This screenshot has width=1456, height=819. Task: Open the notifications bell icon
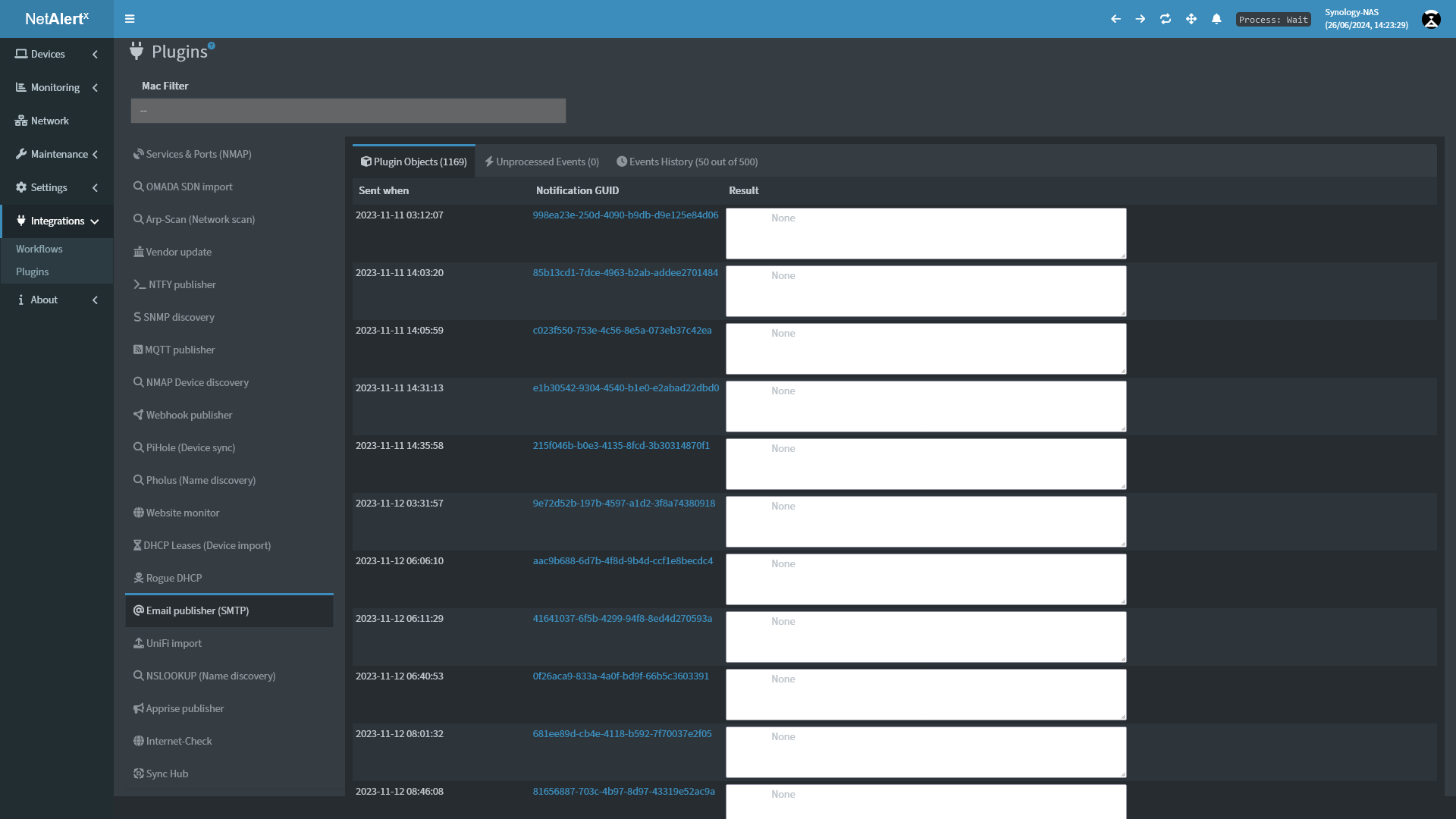1216,19
